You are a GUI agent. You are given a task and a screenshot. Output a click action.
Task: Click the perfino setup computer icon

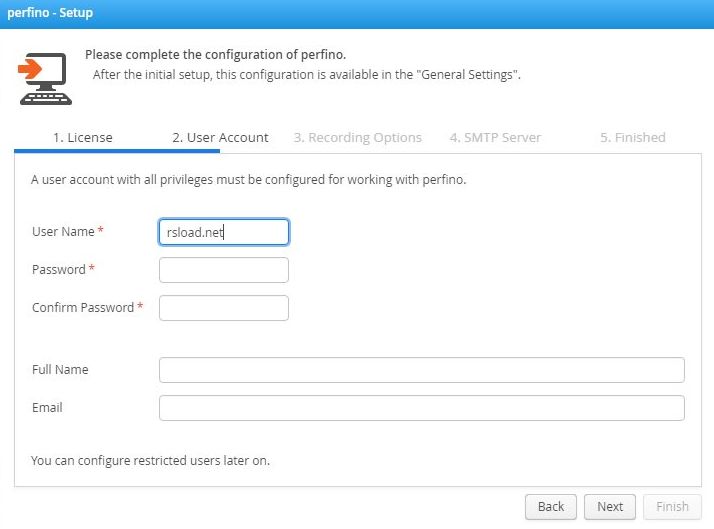pyautogui.click(x=45, y=78)
